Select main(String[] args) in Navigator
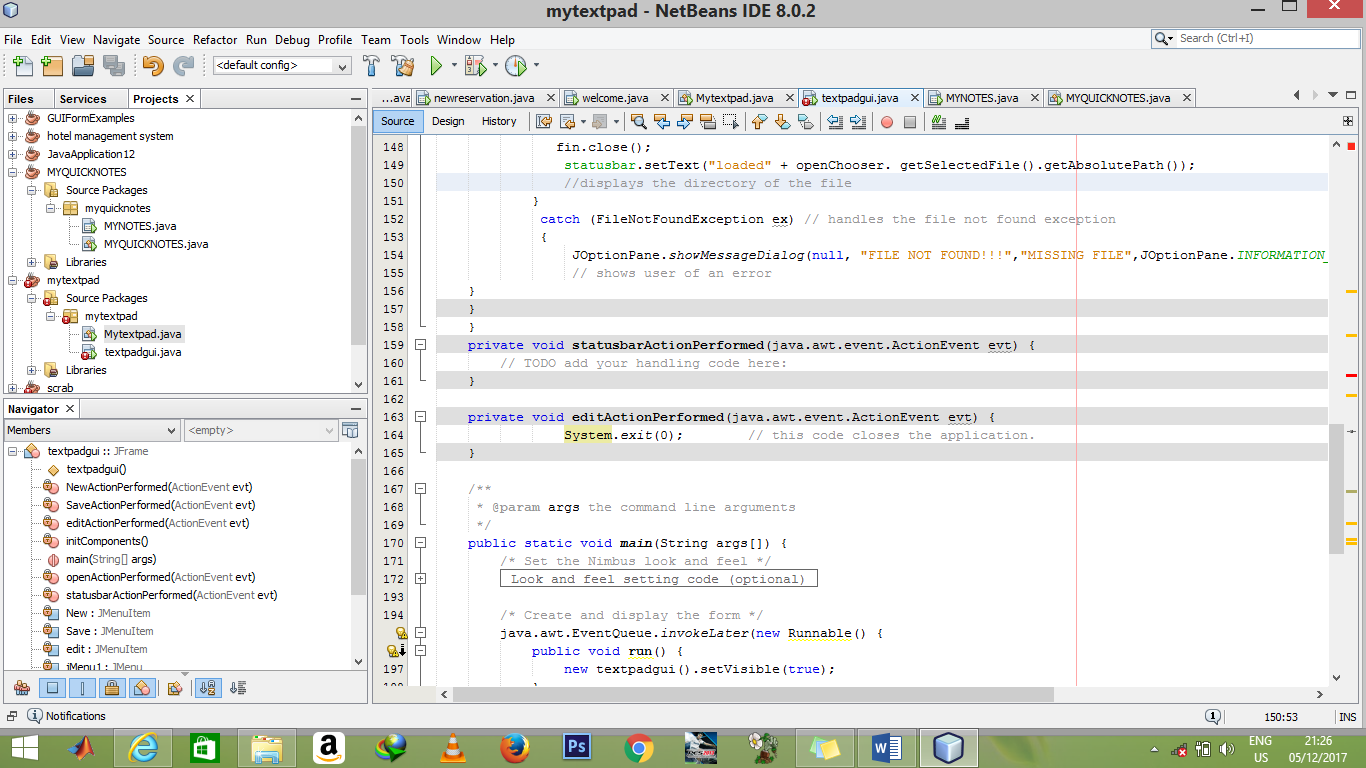 coord(111,559)
